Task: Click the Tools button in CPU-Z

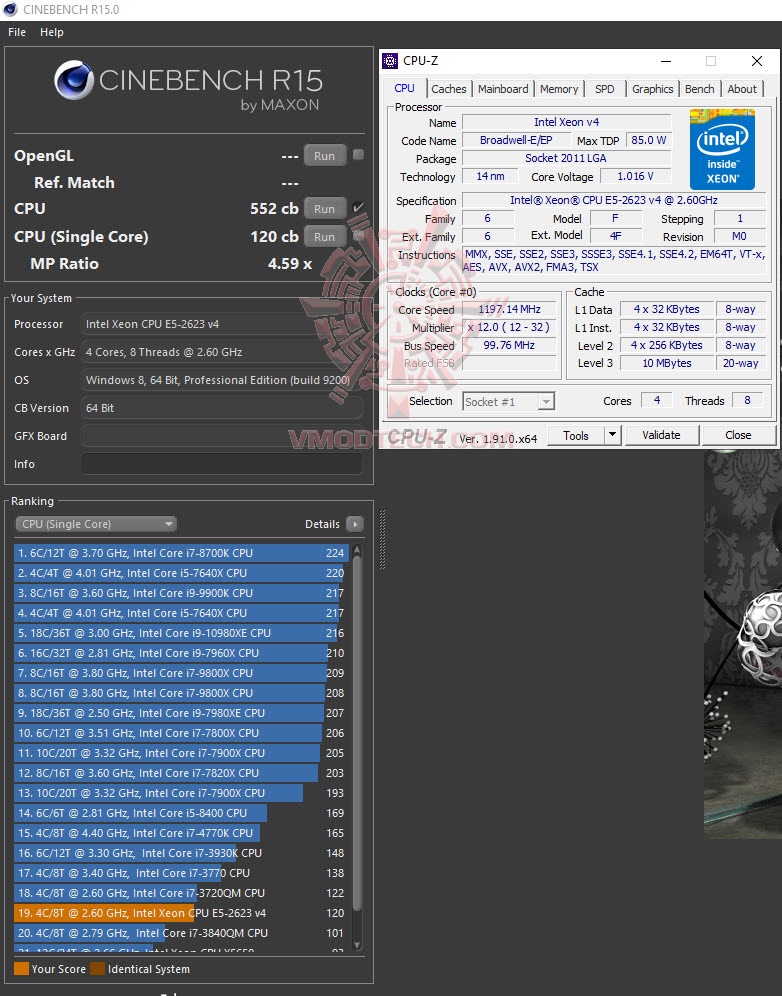Action: [576, 435]
